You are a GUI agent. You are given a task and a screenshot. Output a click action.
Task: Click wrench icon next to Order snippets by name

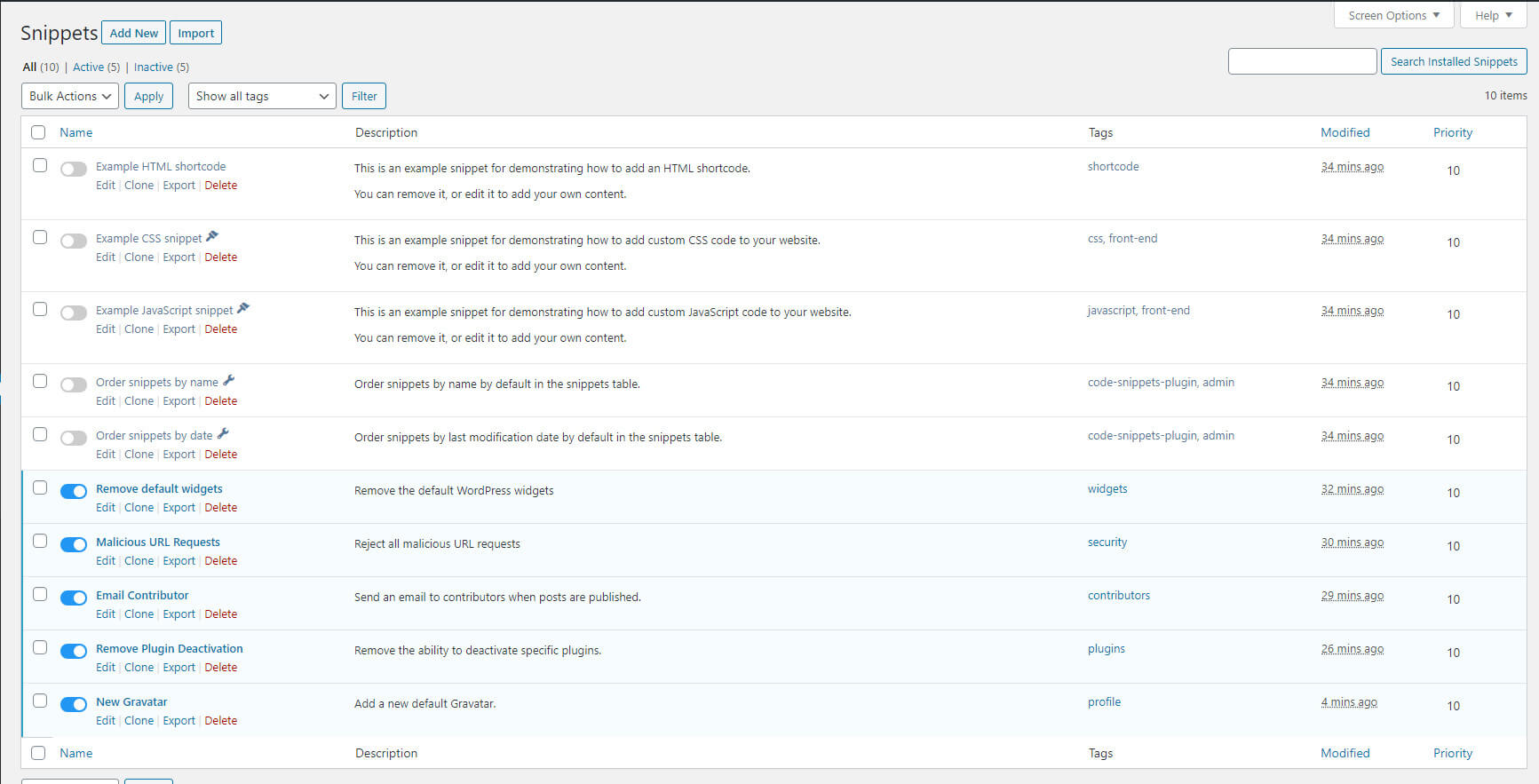(229, 381)
